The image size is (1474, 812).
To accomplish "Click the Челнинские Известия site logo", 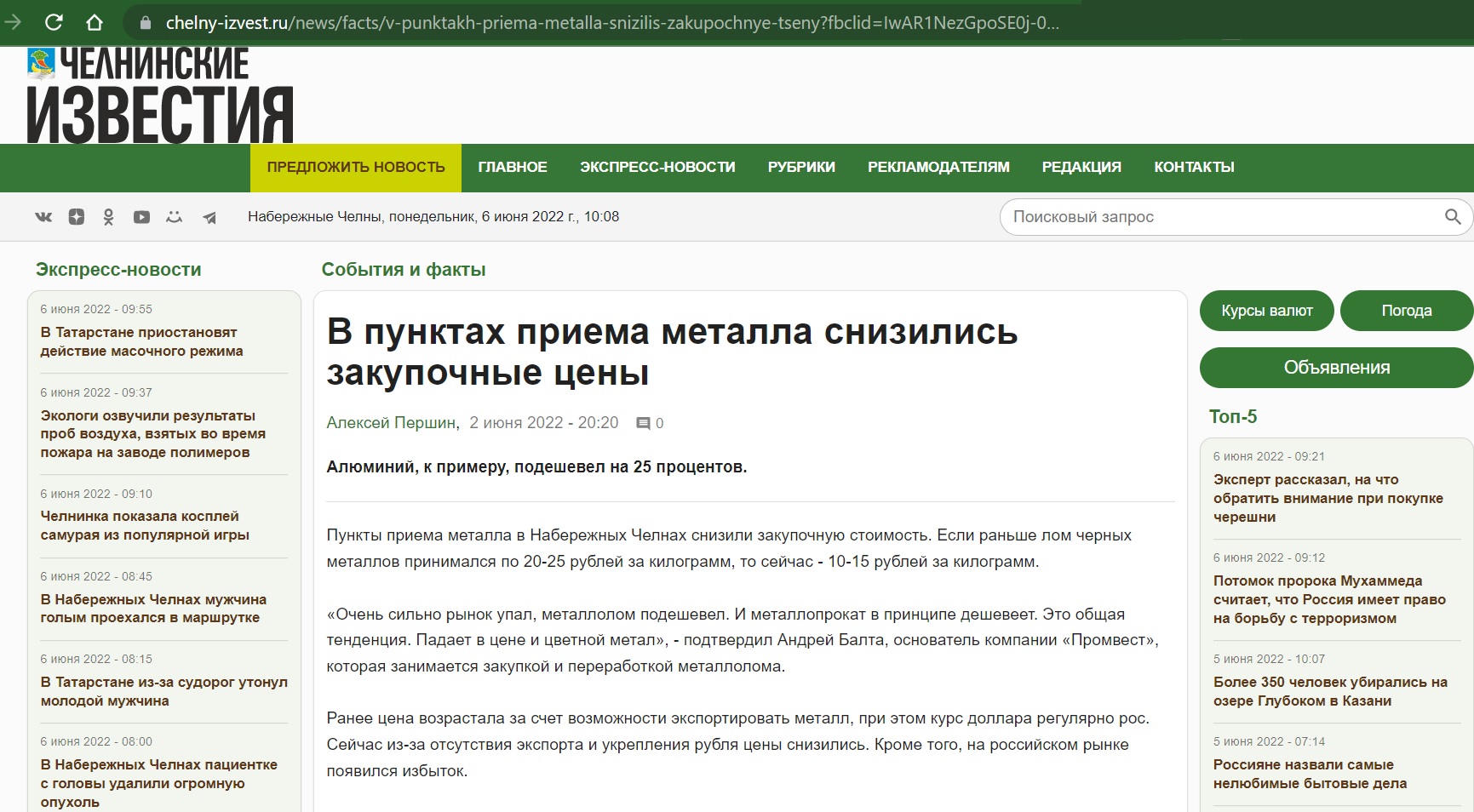I will coord(160,95).
